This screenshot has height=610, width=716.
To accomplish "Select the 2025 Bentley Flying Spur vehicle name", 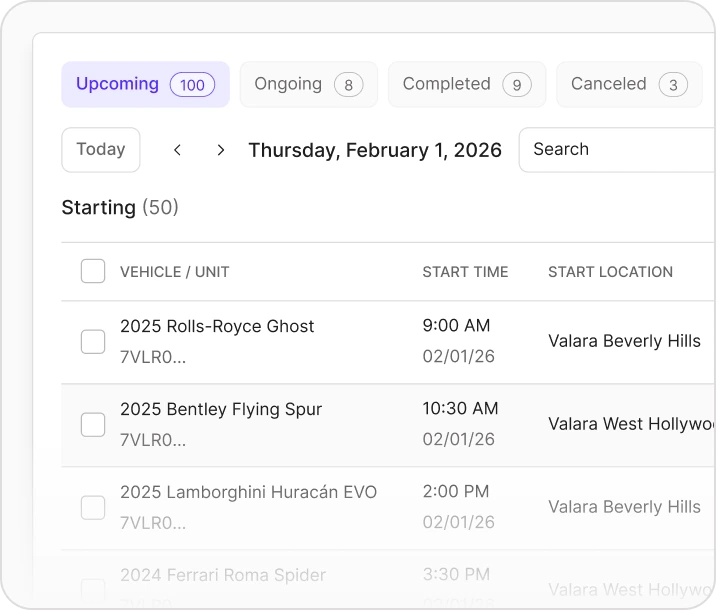I will coord(221,409).
